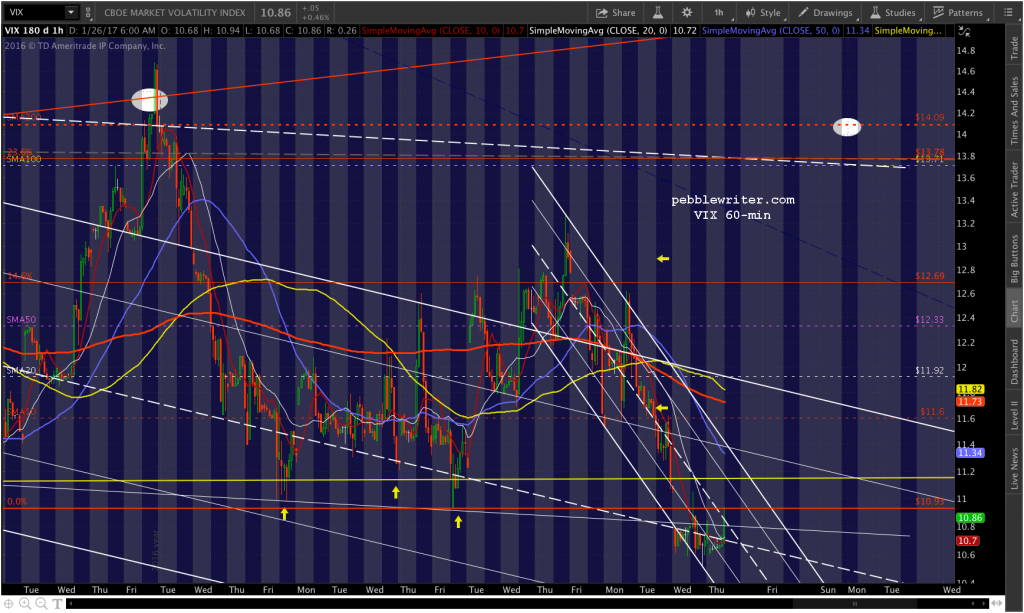
Task: Click the $11.6 price level label
Action: coord(932,411)
